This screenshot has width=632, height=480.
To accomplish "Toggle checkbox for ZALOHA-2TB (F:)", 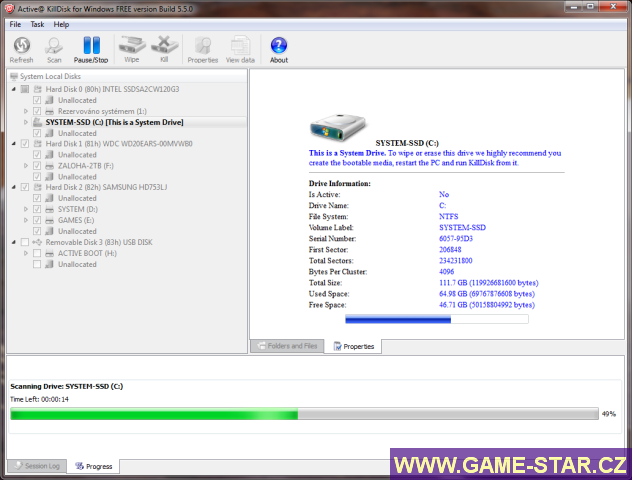I will [x=37, y=166].
